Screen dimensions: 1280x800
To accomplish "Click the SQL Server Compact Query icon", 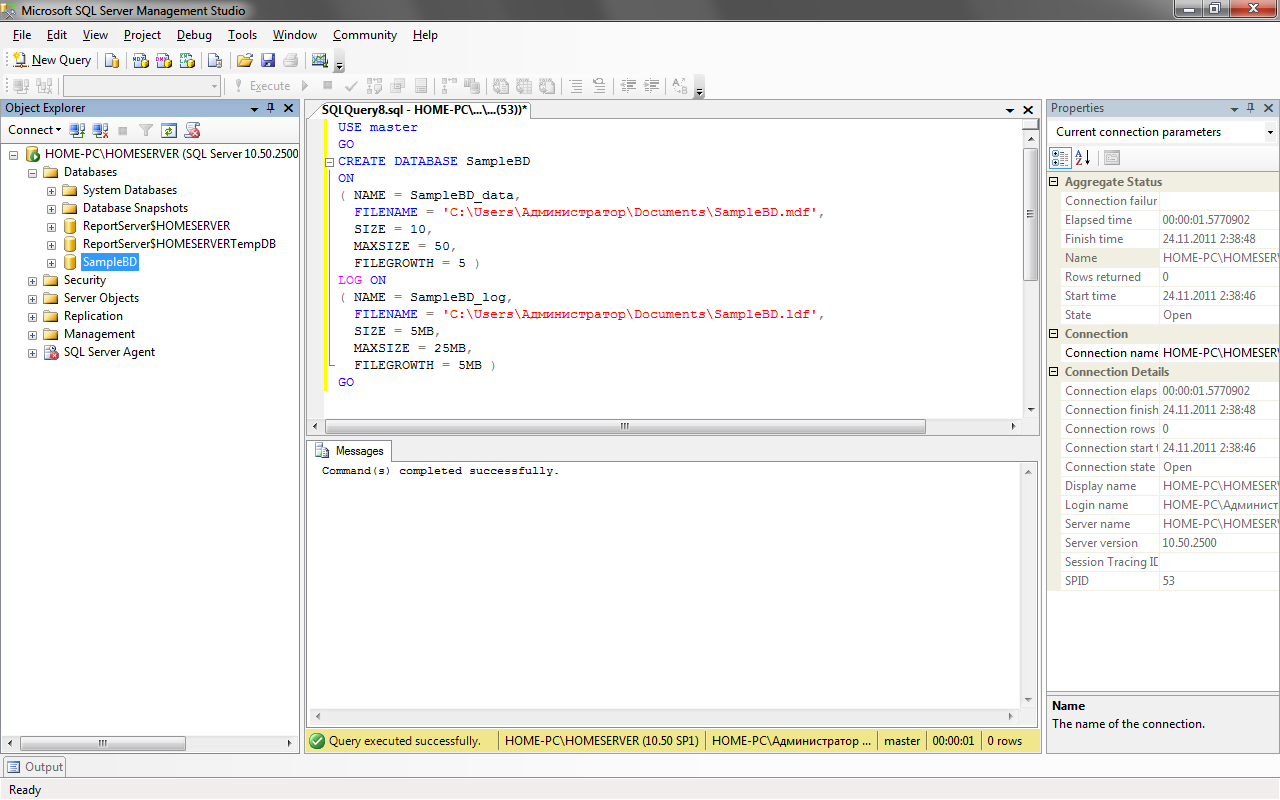I will tap(214, 60).
